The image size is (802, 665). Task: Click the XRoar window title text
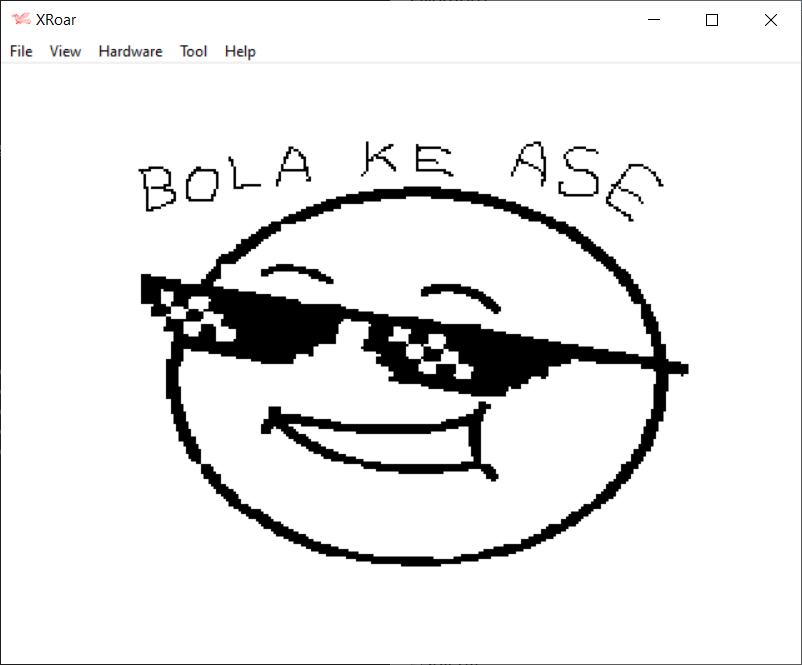tap(56, 19)
